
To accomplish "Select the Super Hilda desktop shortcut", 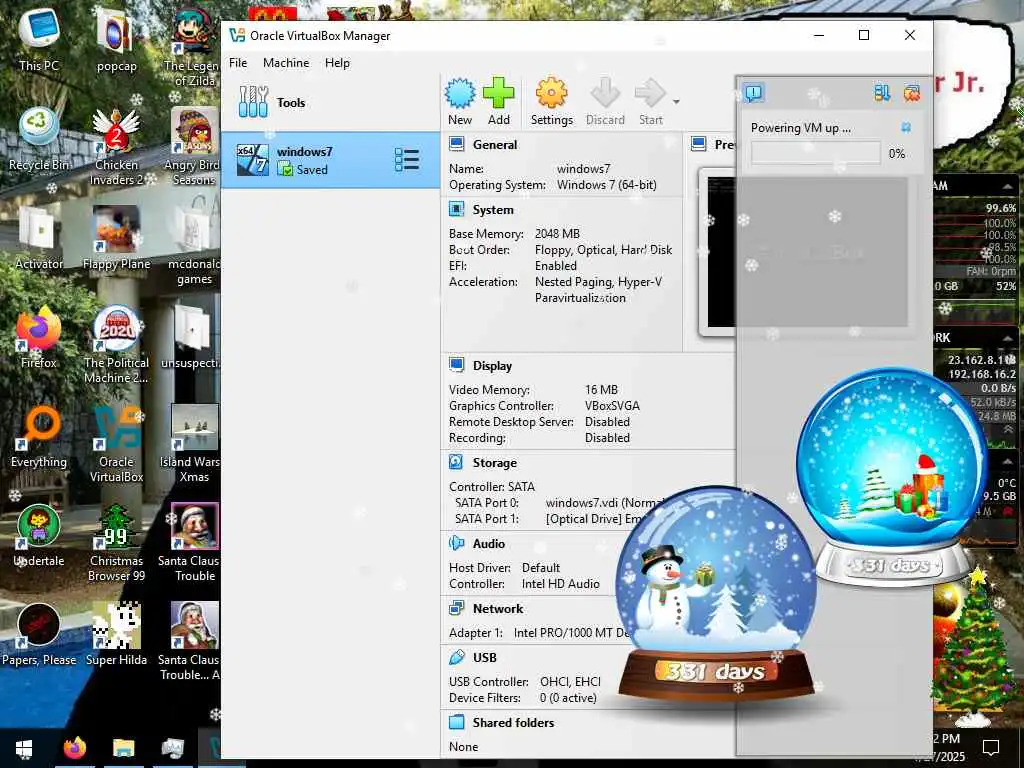I will pos(116,635).
